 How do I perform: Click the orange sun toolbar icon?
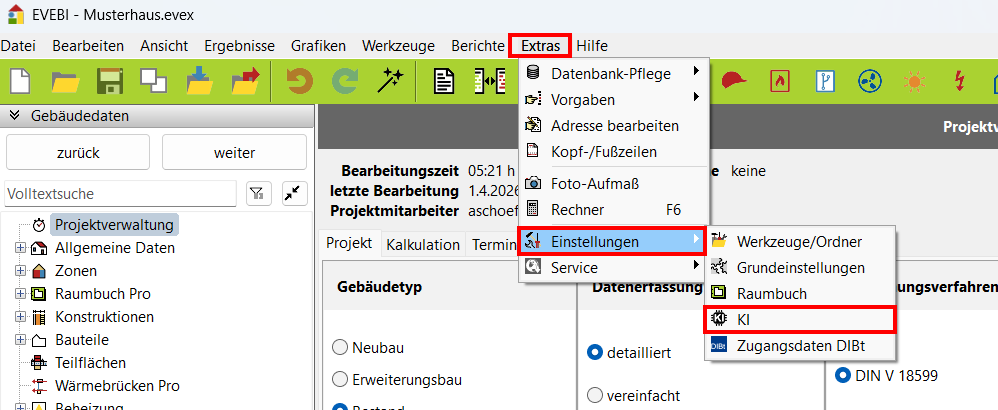[913, 80]
